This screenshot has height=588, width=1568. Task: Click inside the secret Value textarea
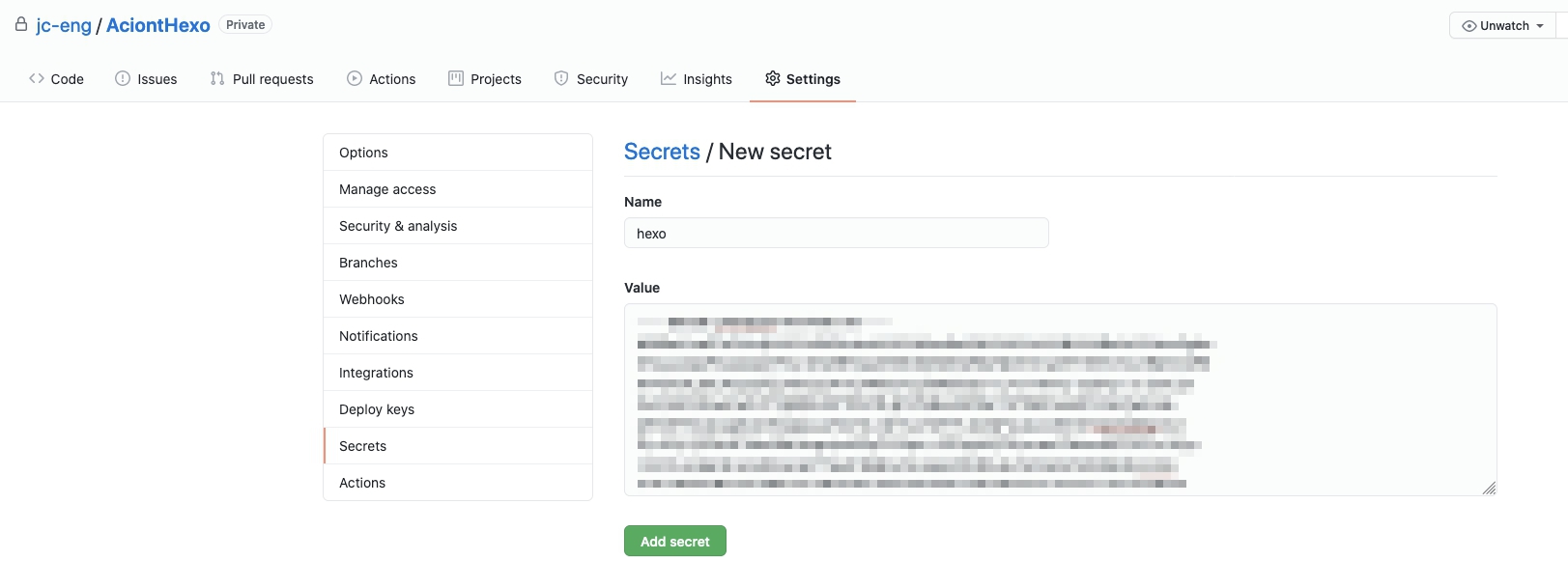(1060, 400)
